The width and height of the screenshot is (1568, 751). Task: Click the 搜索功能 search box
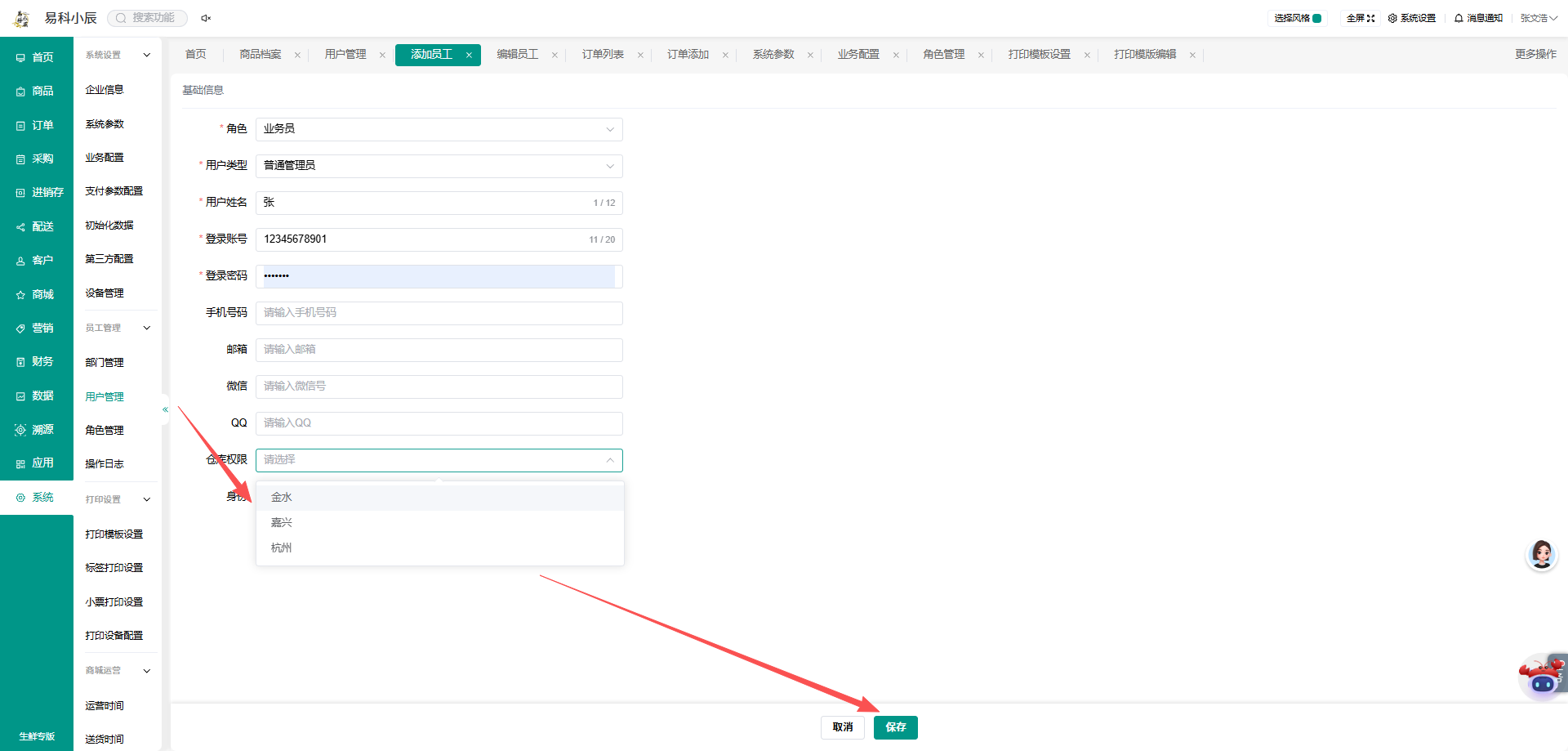(x=148, y=18)
